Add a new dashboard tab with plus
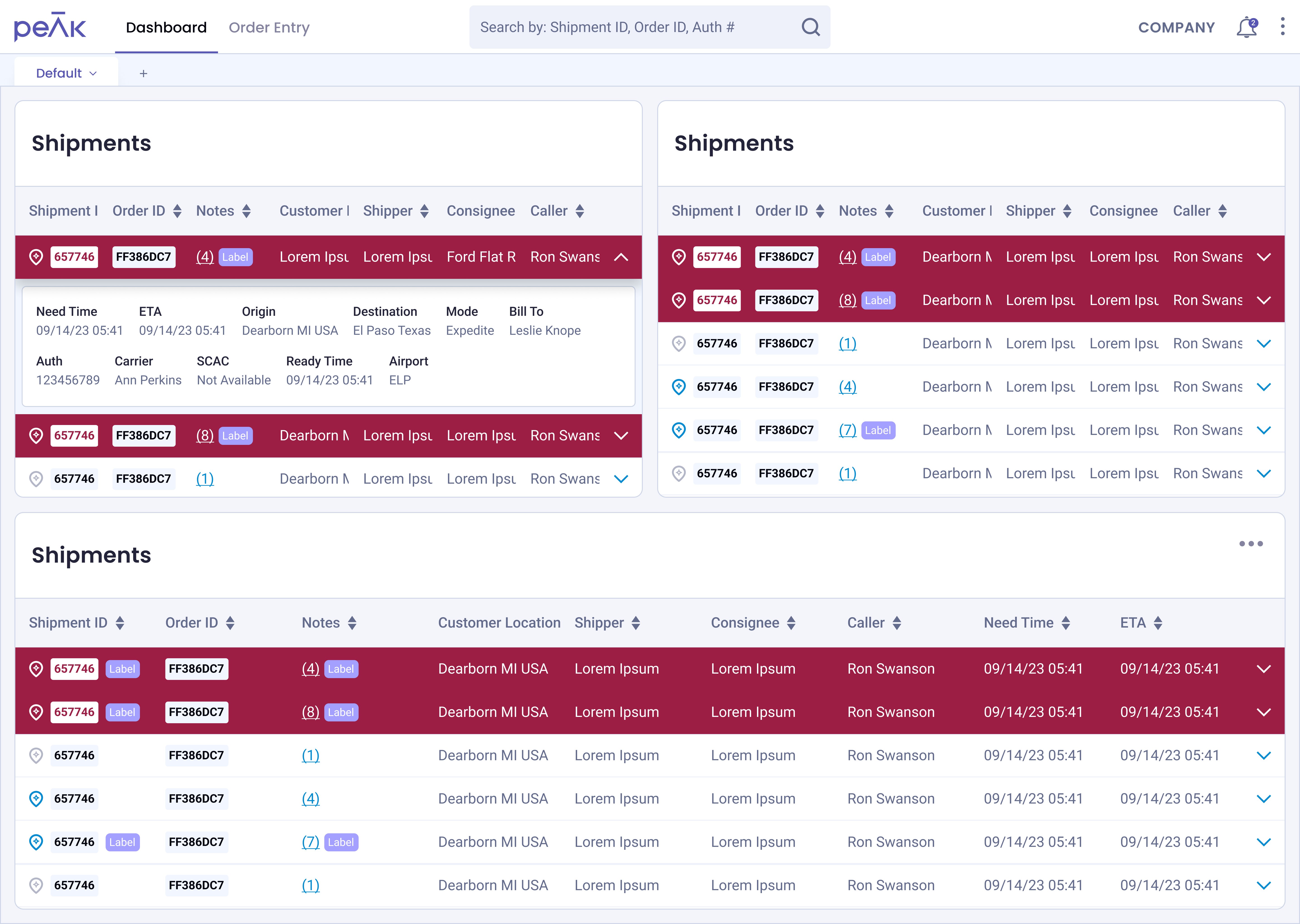The image size is (1300, 924). (144, 73)
